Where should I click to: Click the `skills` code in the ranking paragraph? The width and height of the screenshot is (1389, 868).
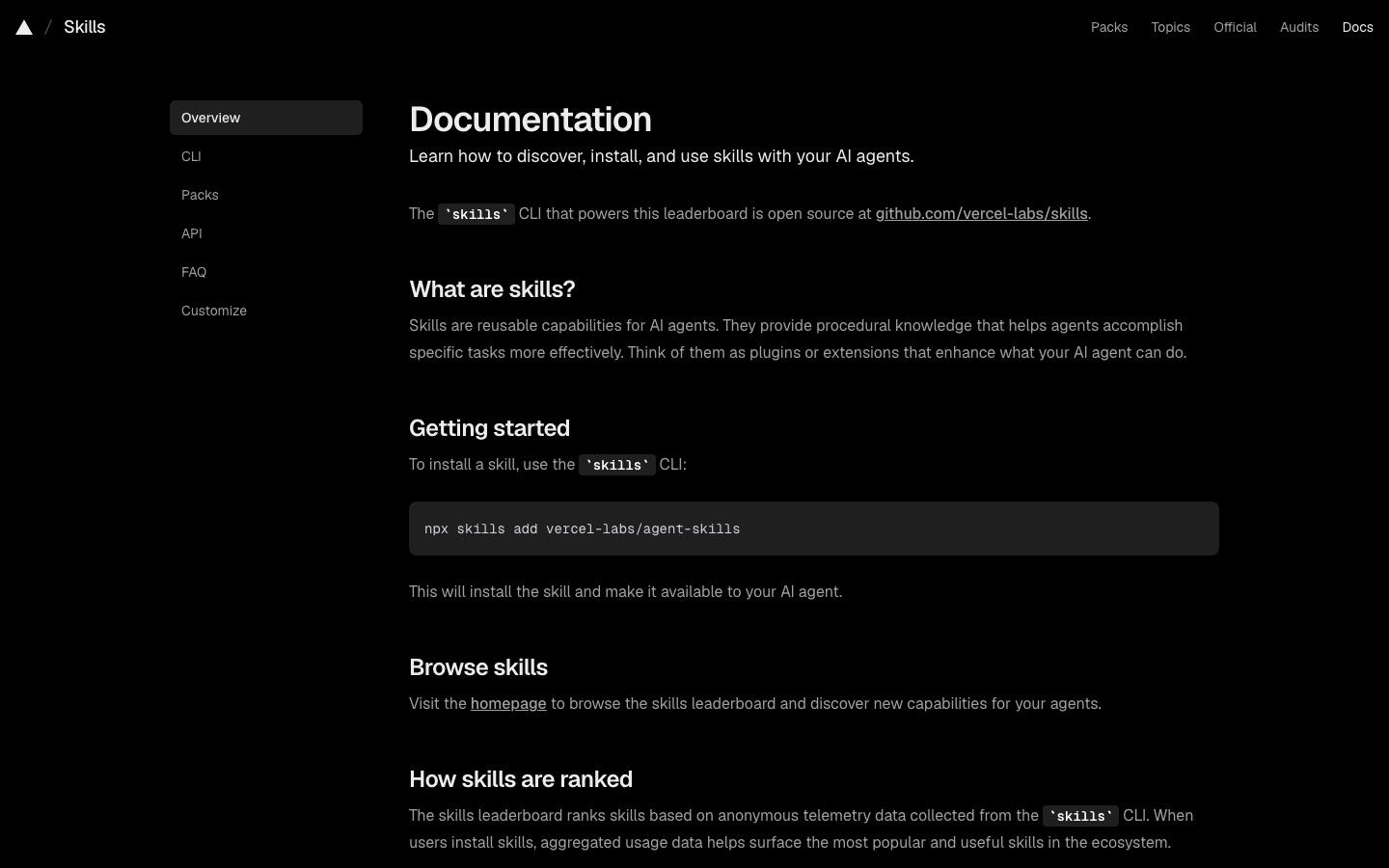[1080, 816]
